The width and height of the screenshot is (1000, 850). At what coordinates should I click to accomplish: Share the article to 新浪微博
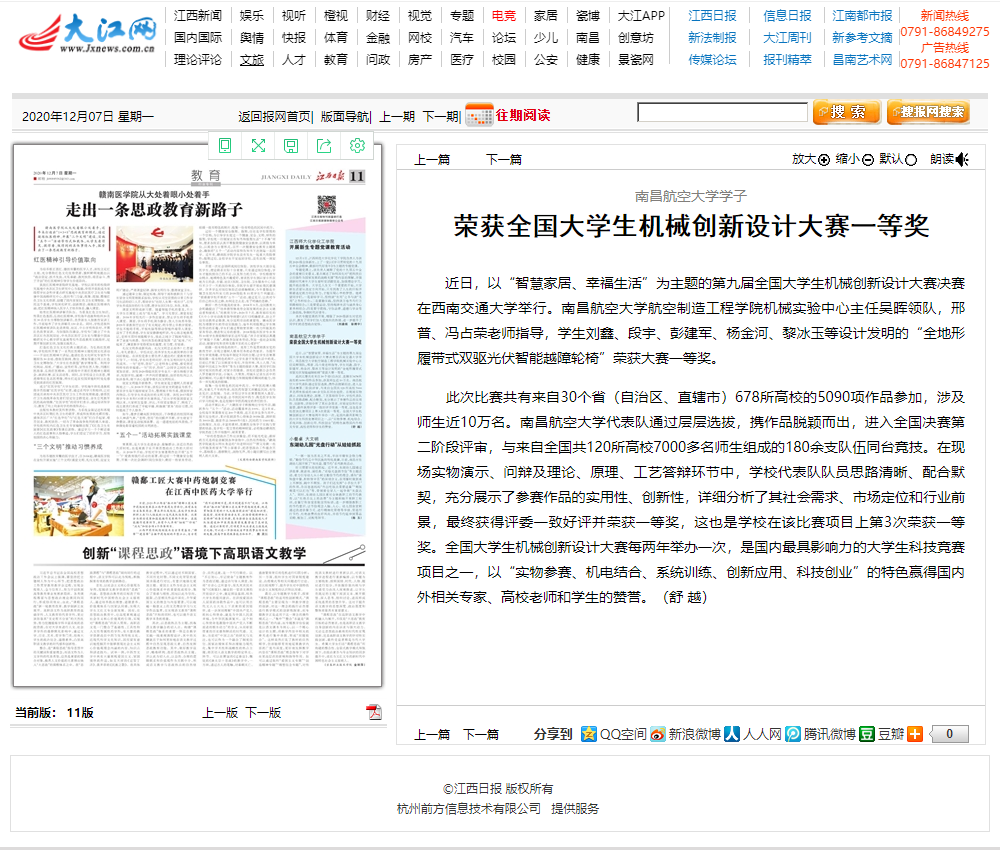[x=685, y=734]
